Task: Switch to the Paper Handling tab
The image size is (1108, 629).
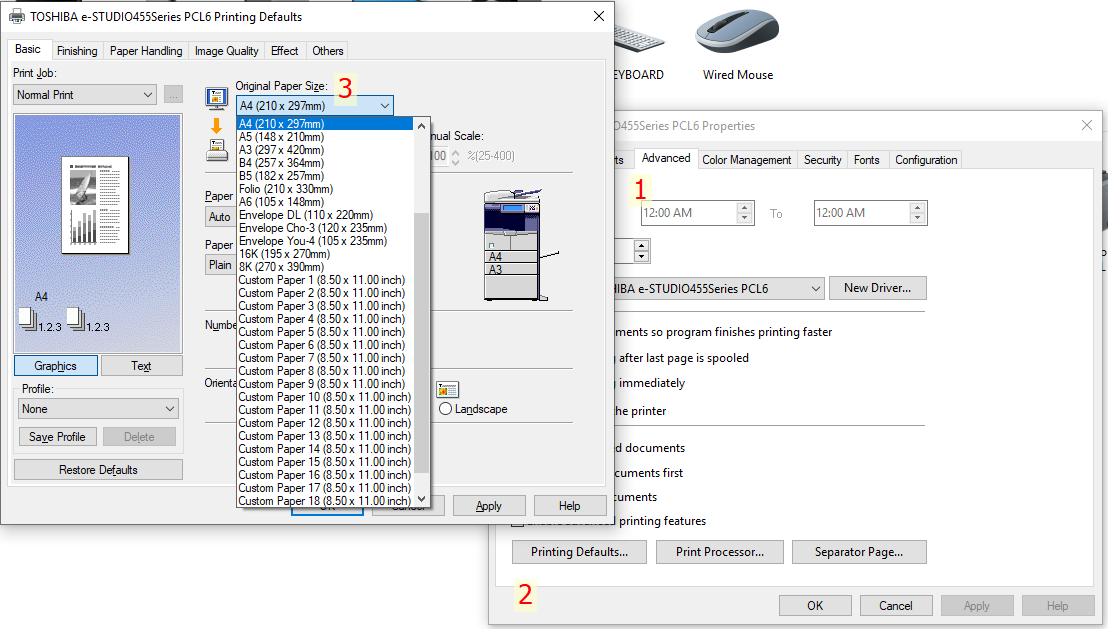Action: pyautogui.click(x=146, y=51)
